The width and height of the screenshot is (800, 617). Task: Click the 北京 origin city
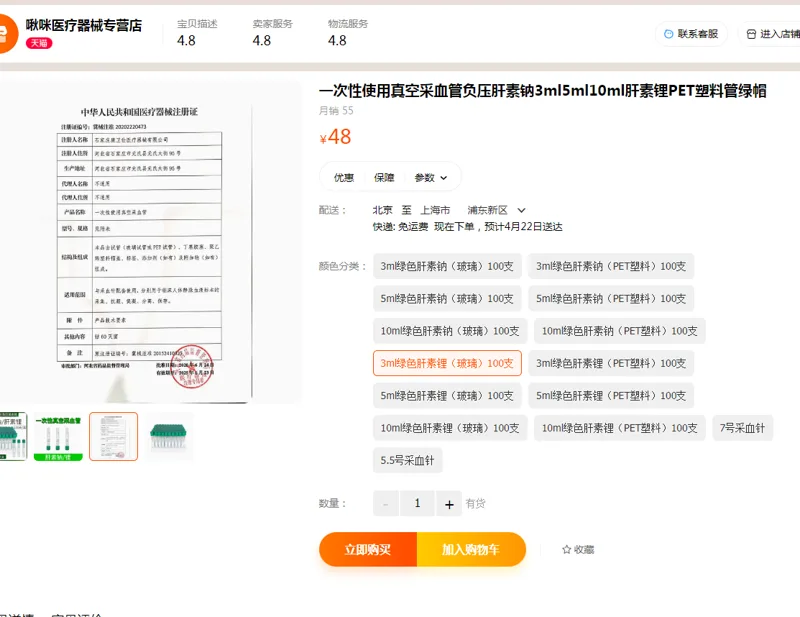click(383, 210)
